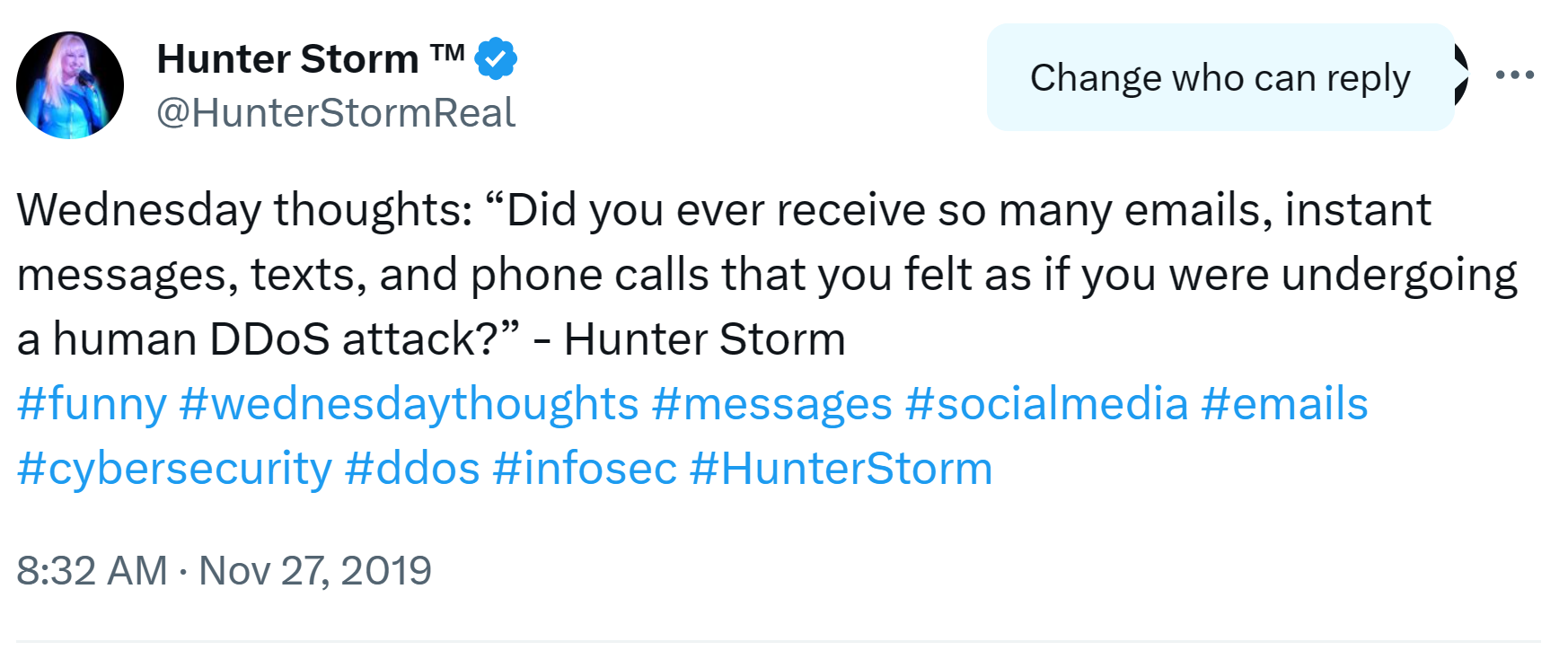Screen dimensions: 1568x668
Task: Open the #wednesdaythoughts hashtag
Action: pyautogui.click(x=409, y=404)
